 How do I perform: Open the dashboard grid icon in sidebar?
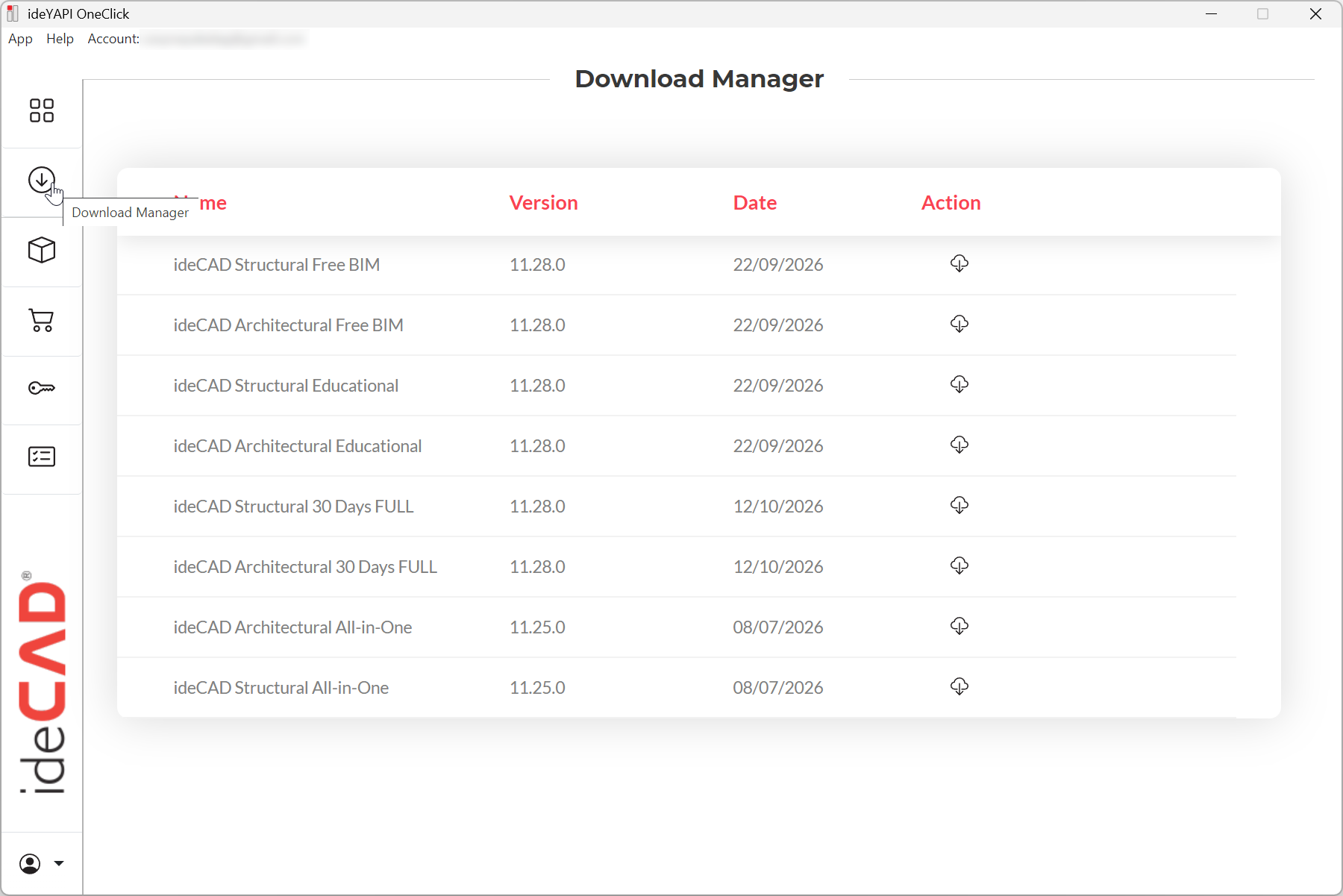(x=42, y=110)
